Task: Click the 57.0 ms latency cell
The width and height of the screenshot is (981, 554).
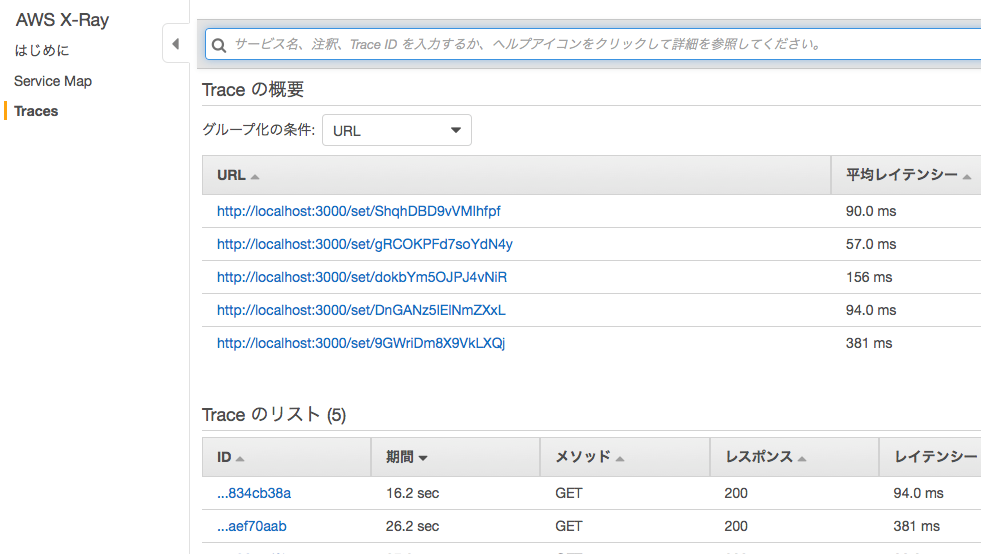Action: pos(871,244)
